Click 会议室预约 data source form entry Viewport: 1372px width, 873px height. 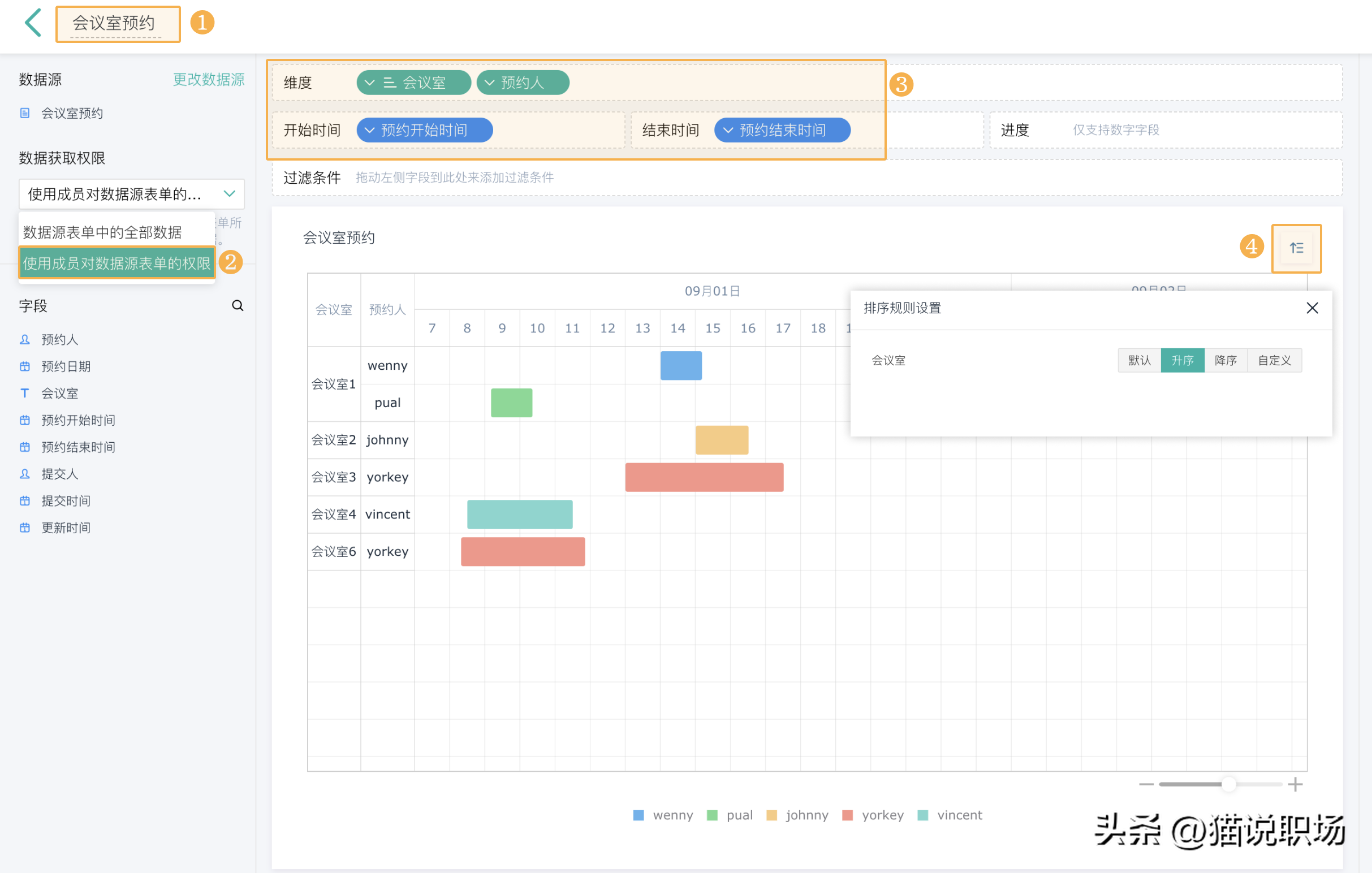click(x=72, y=113)
